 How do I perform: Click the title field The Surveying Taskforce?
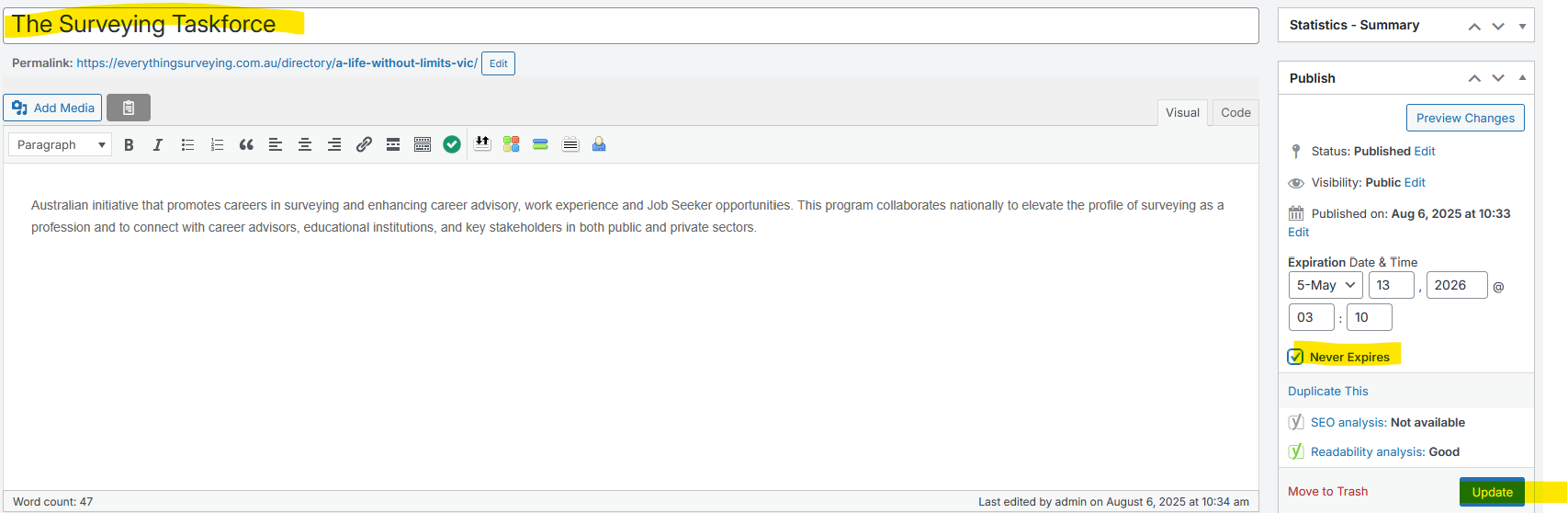click(x=631, y=26)
